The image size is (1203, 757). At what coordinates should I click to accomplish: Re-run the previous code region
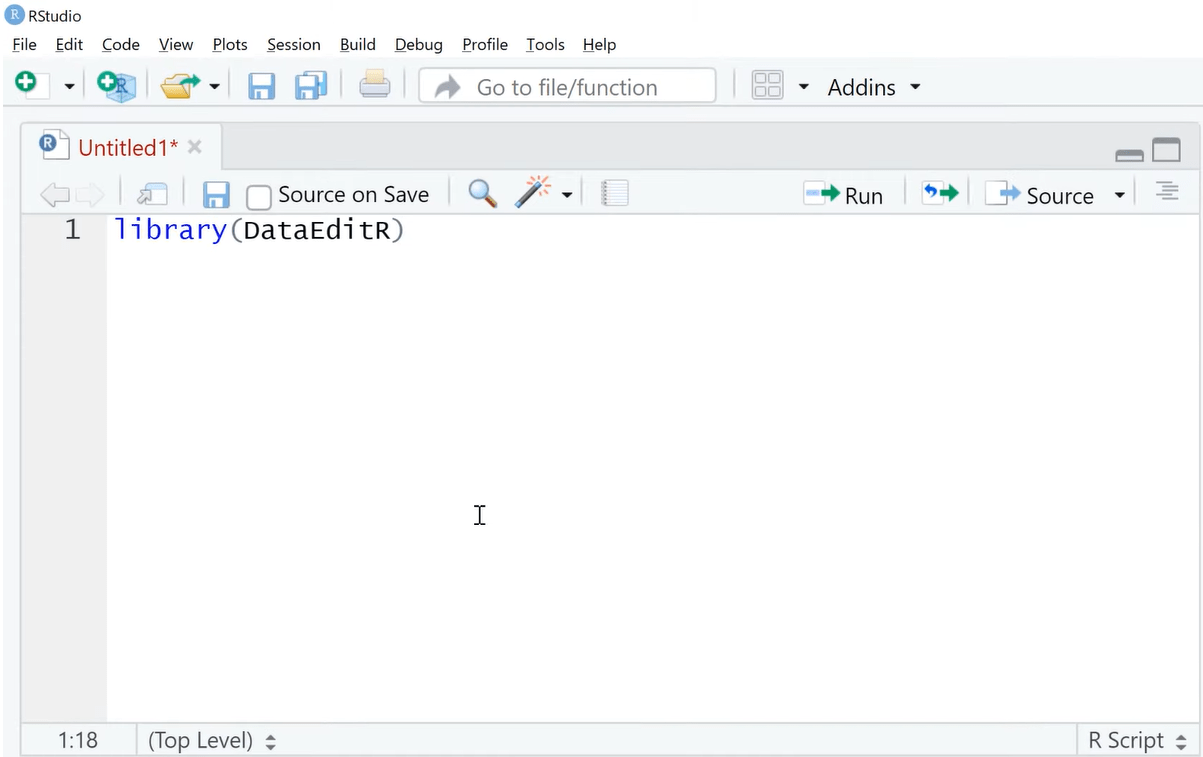pyautogui.click(x=940, y=193)
